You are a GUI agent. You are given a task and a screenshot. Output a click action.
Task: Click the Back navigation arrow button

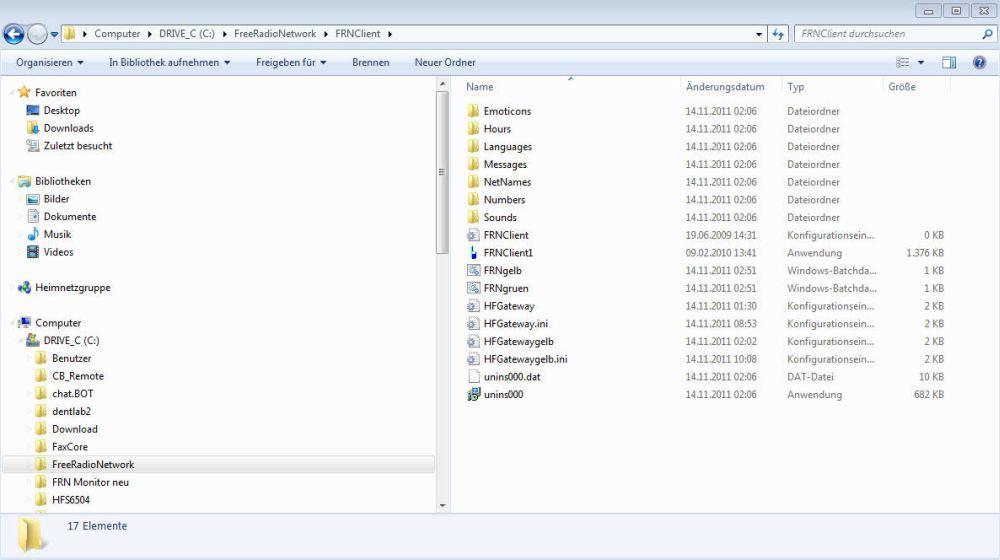pos(14,34)
